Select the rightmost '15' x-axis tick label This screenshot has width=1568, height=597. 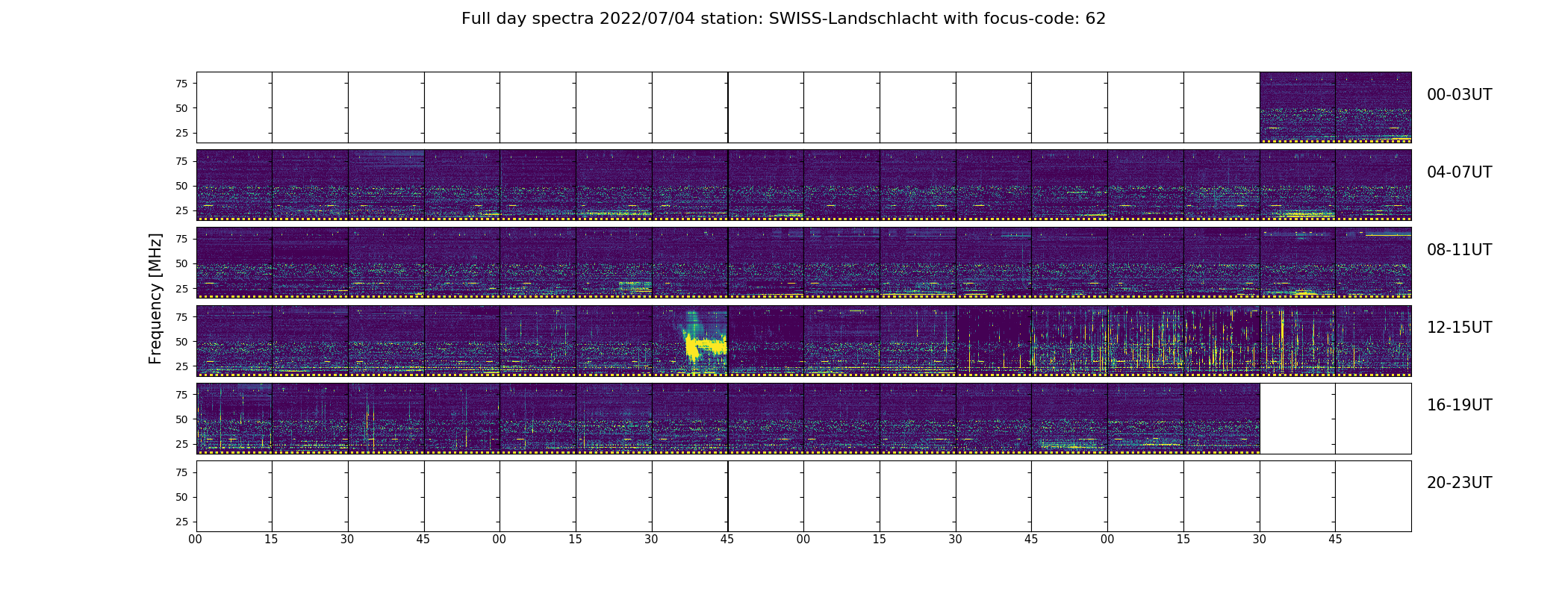1183,540
